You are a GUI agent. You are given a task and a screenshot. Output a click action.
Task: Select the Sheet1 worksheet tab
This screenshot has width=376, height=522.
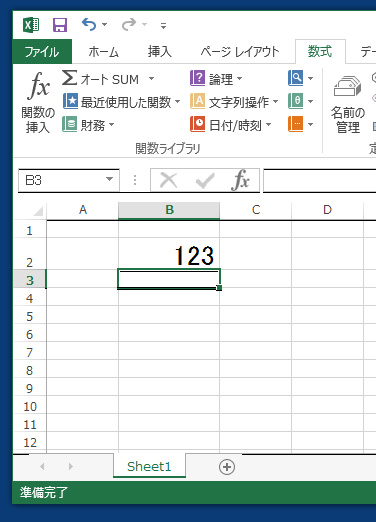click(149, 466)
